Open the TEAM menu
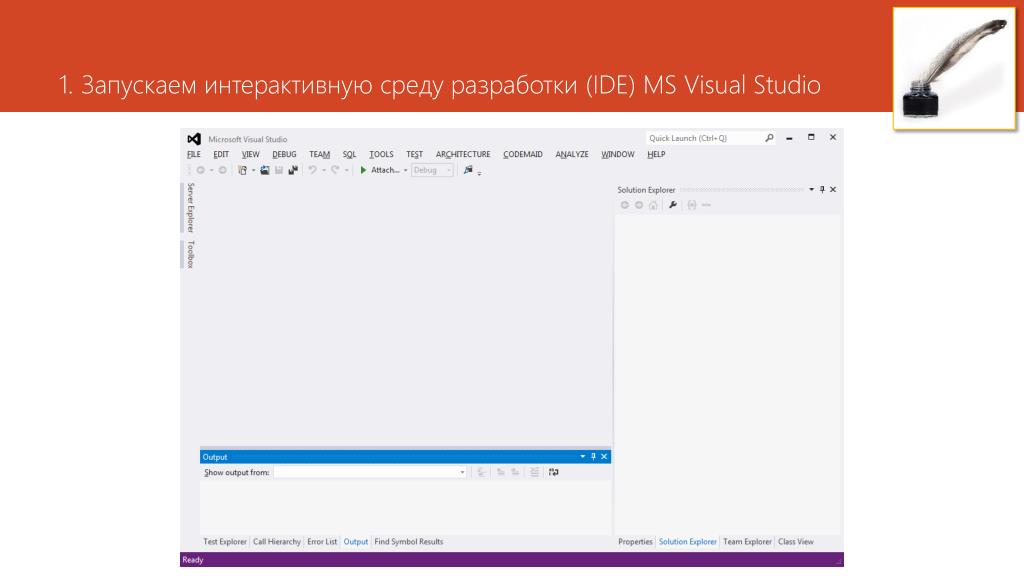Viewport: 1024px width, 576px height. (319, 155)
